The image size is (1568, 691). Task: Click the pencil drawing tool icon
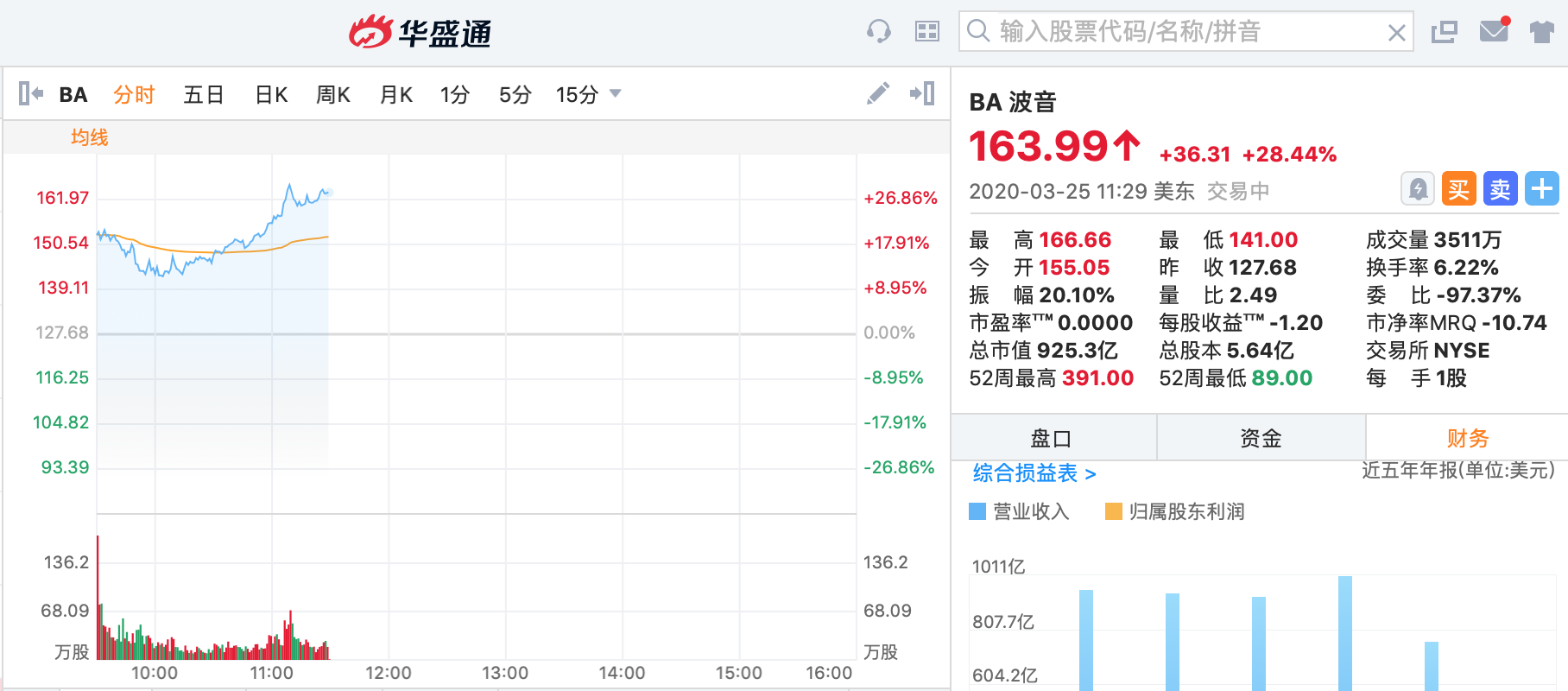(878, 93)
